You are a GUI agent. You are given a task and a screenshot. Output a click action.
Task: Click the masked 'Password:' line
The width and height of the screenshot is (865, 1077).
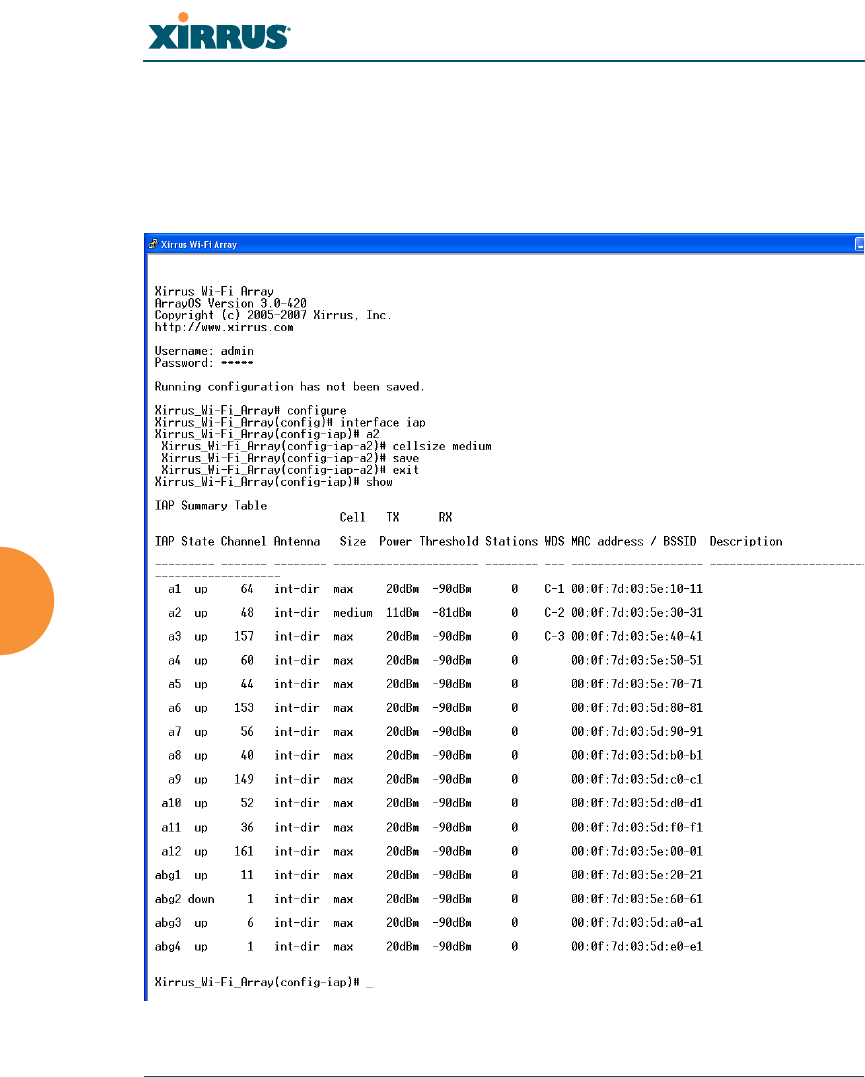[204, 363]
